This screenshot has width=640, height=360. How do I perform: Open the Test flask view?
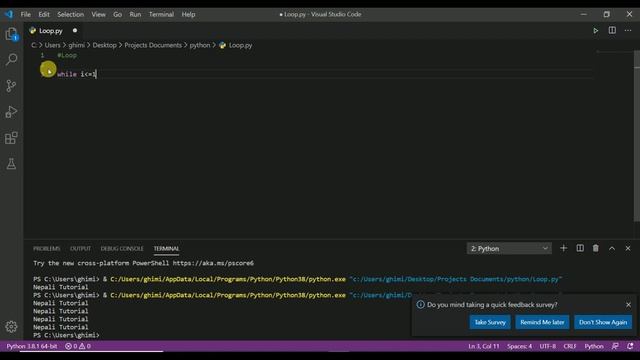pyautogui.click(x=11, y=164)
